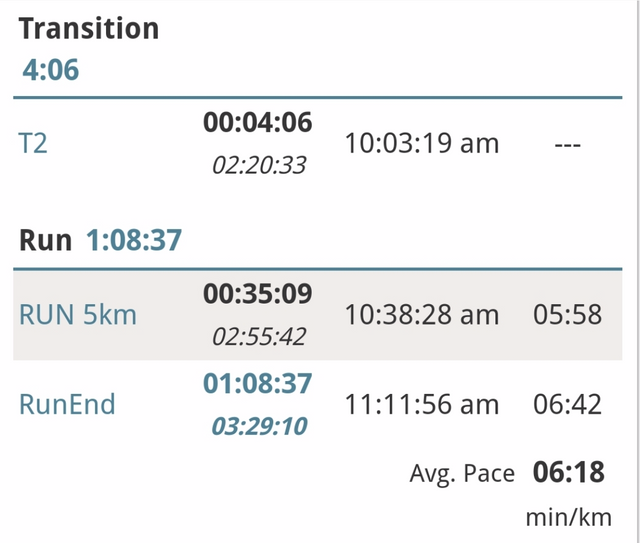The image size is (640, 543).
Task: Open the RunEnd split link
Action: click(67, 404)
